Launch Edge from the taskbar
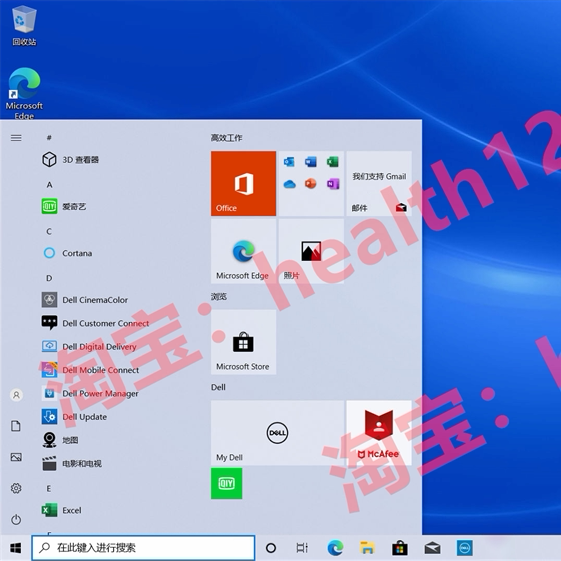Screen dimensions: 561x561 [335, 548]
